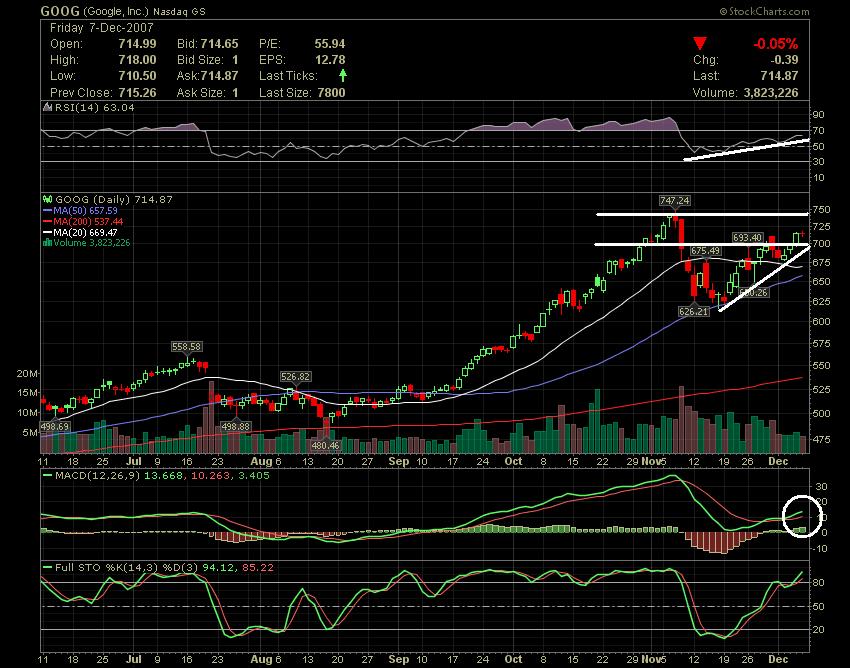
Task: Click the 660.26 price marker
Action: (754, 292)
